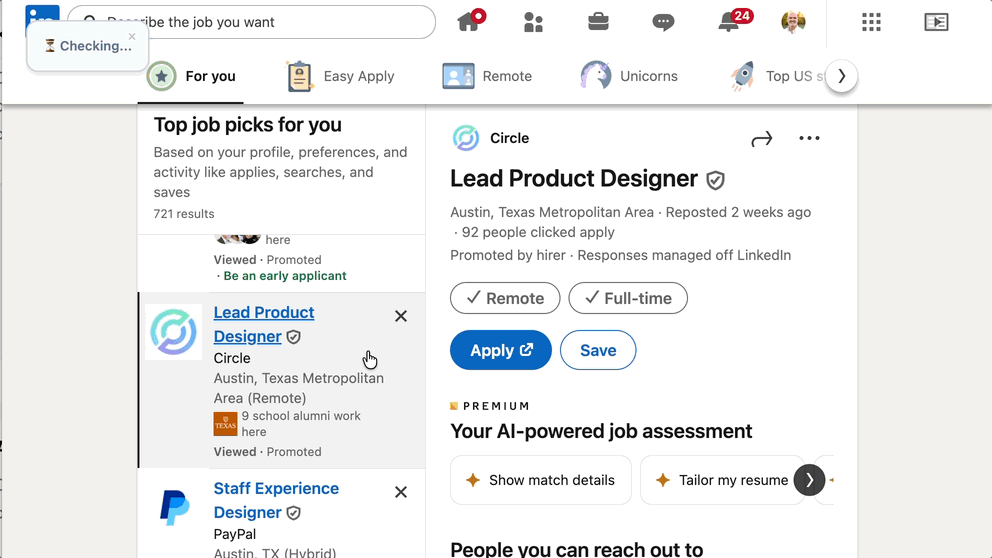Click the job description search field
Viewport: 992px width, 558px height.
point(252,22)
